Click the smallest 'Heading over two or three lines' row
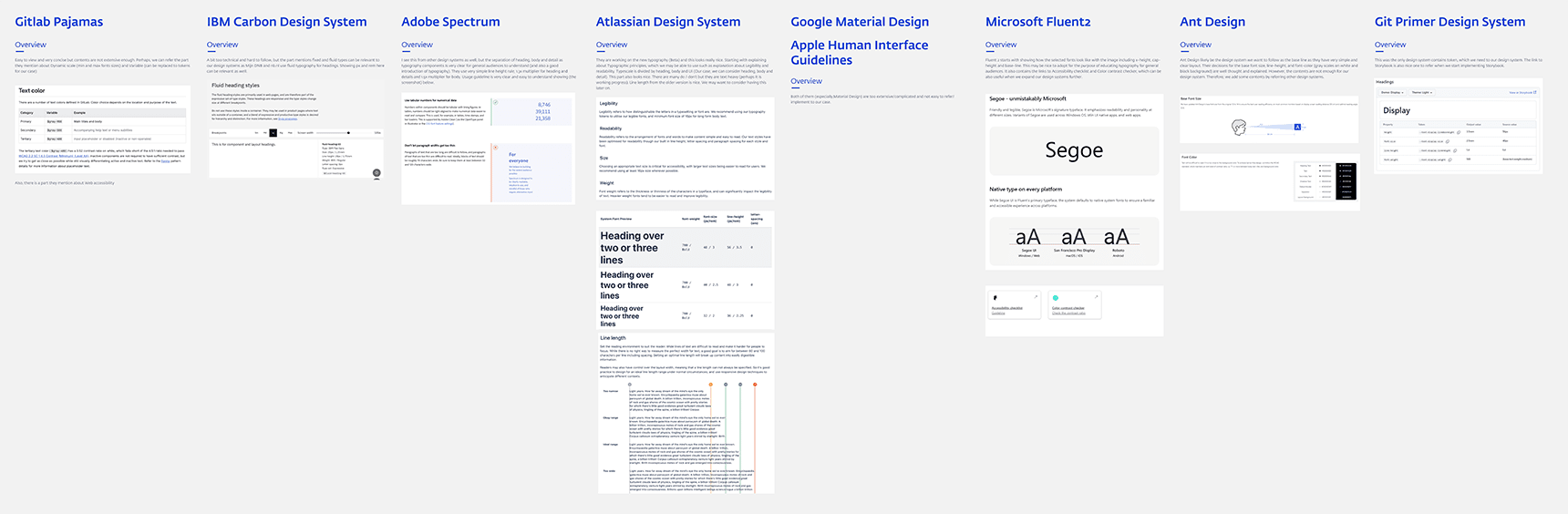The height and width of the screenshot is (514, 1568). pyautogui.click(x=685, y=316)
